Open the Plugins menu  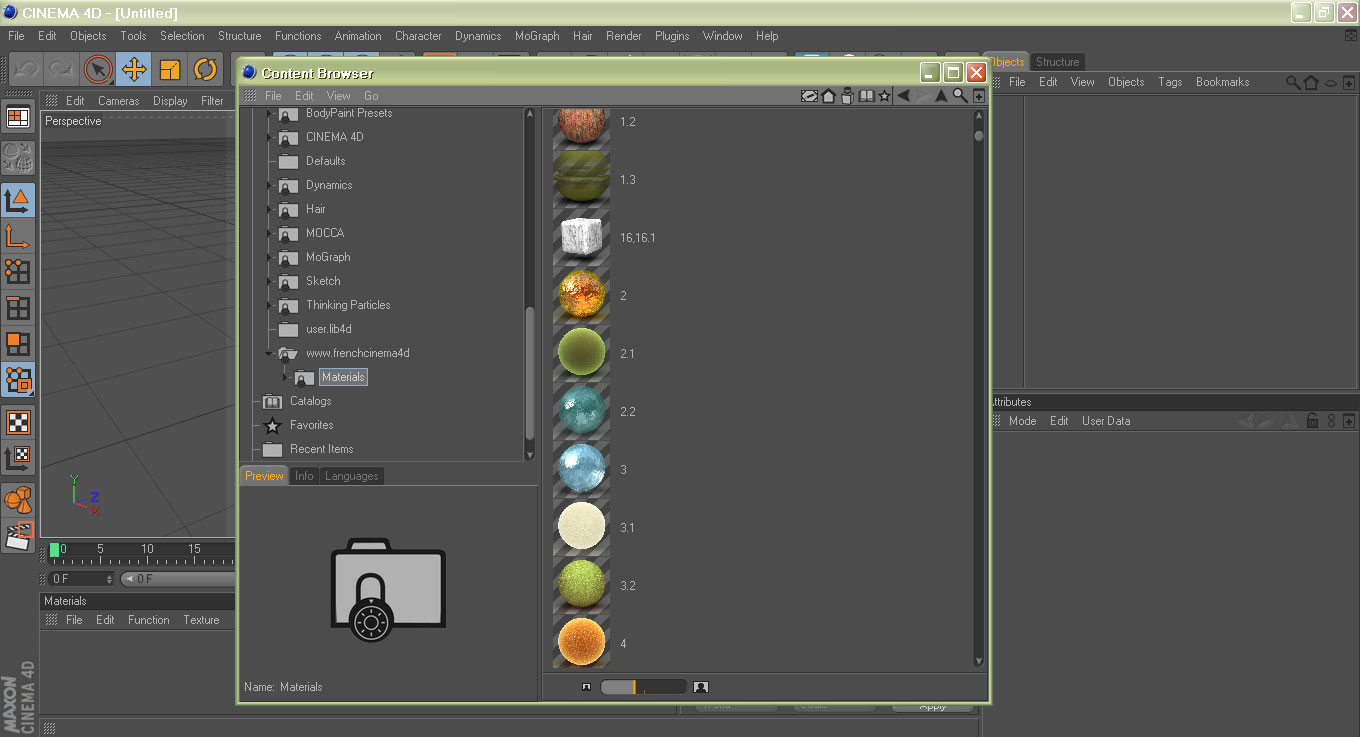672,36
